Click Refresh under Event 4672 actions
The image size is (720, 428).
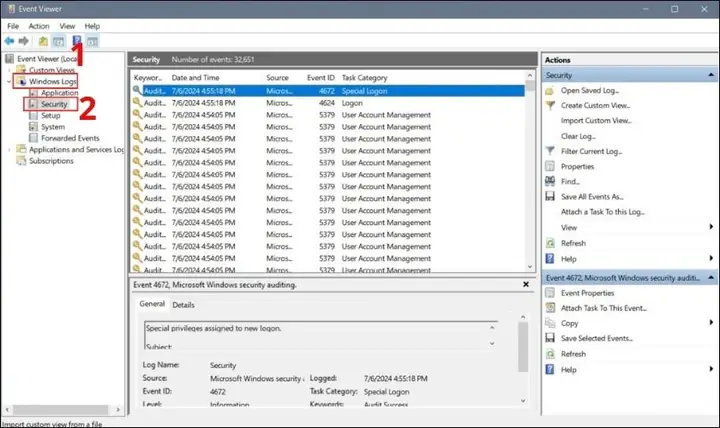[574, 354]
